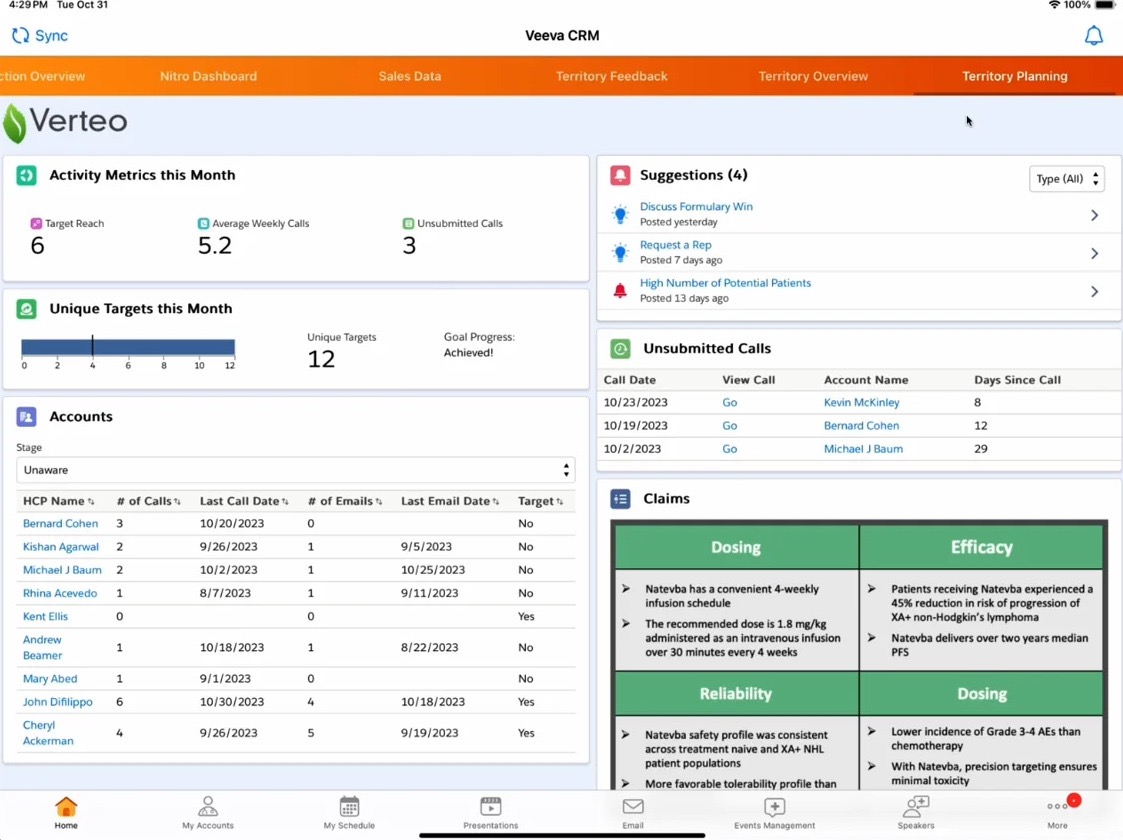Open Michael J Baum in Unsubmitted Calls
The height and width of the screenshot is (840, 1123).
coord(863,449)
